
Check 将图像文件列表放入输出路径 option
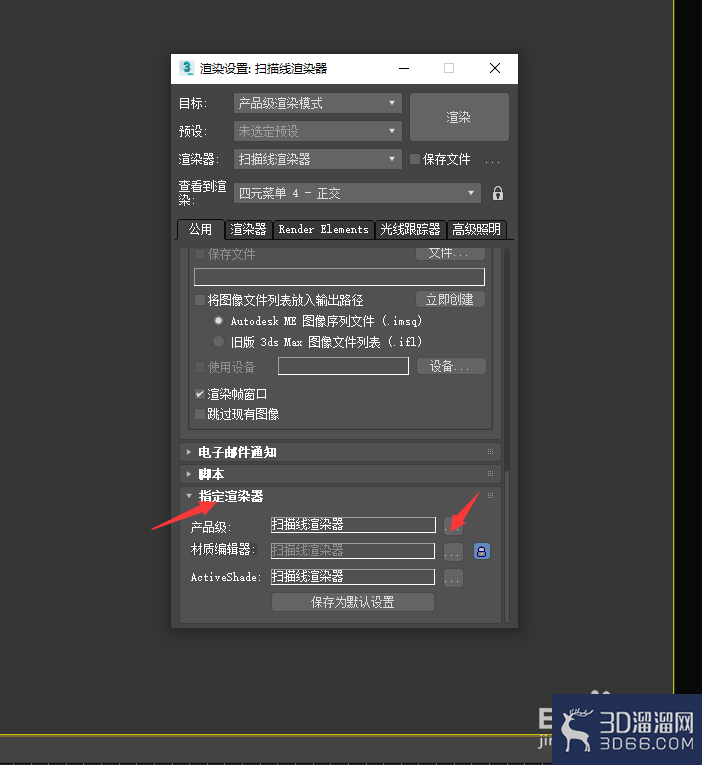199,300
